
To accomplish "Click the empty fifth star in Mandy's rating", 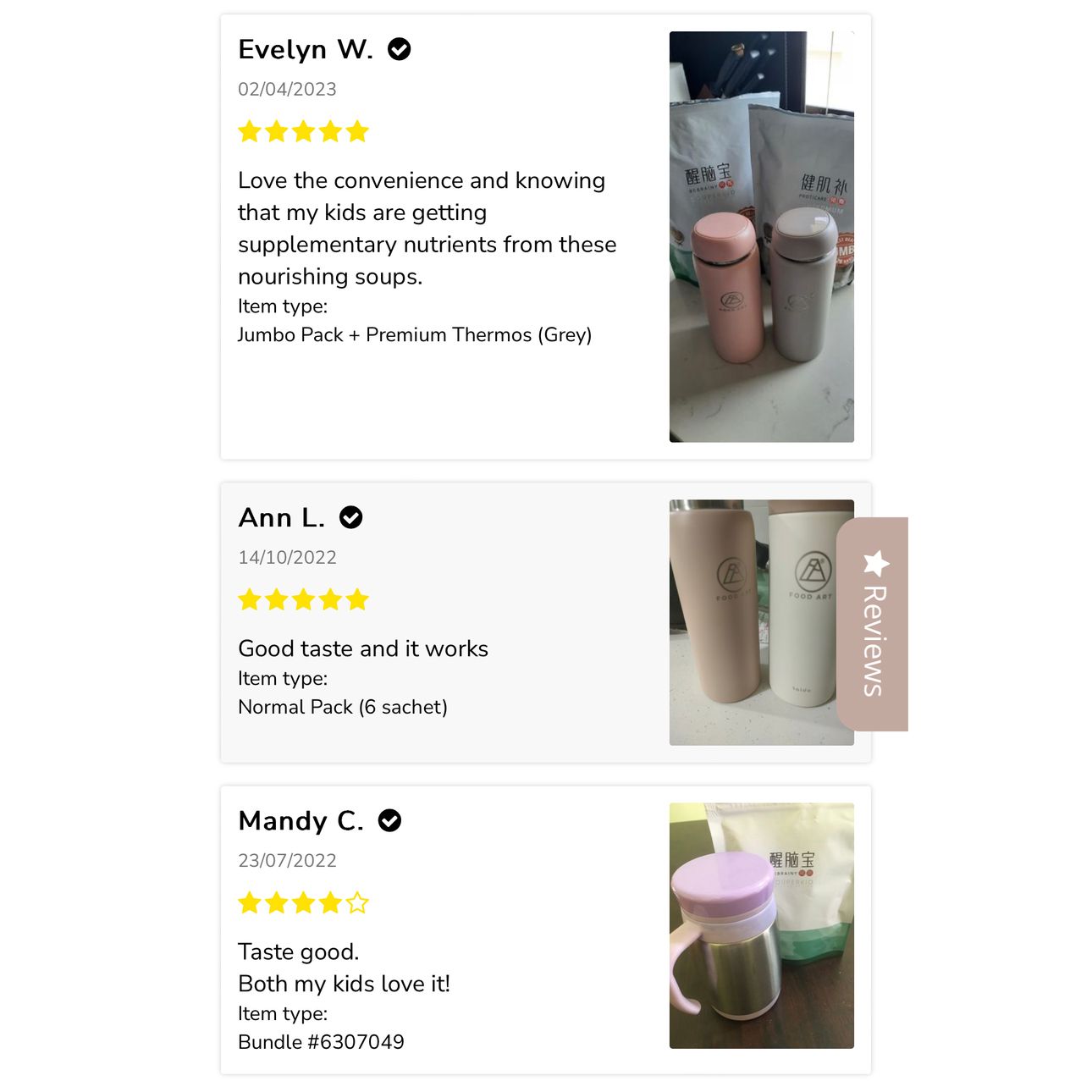I will pyautogui.click(x=357, y=902).
